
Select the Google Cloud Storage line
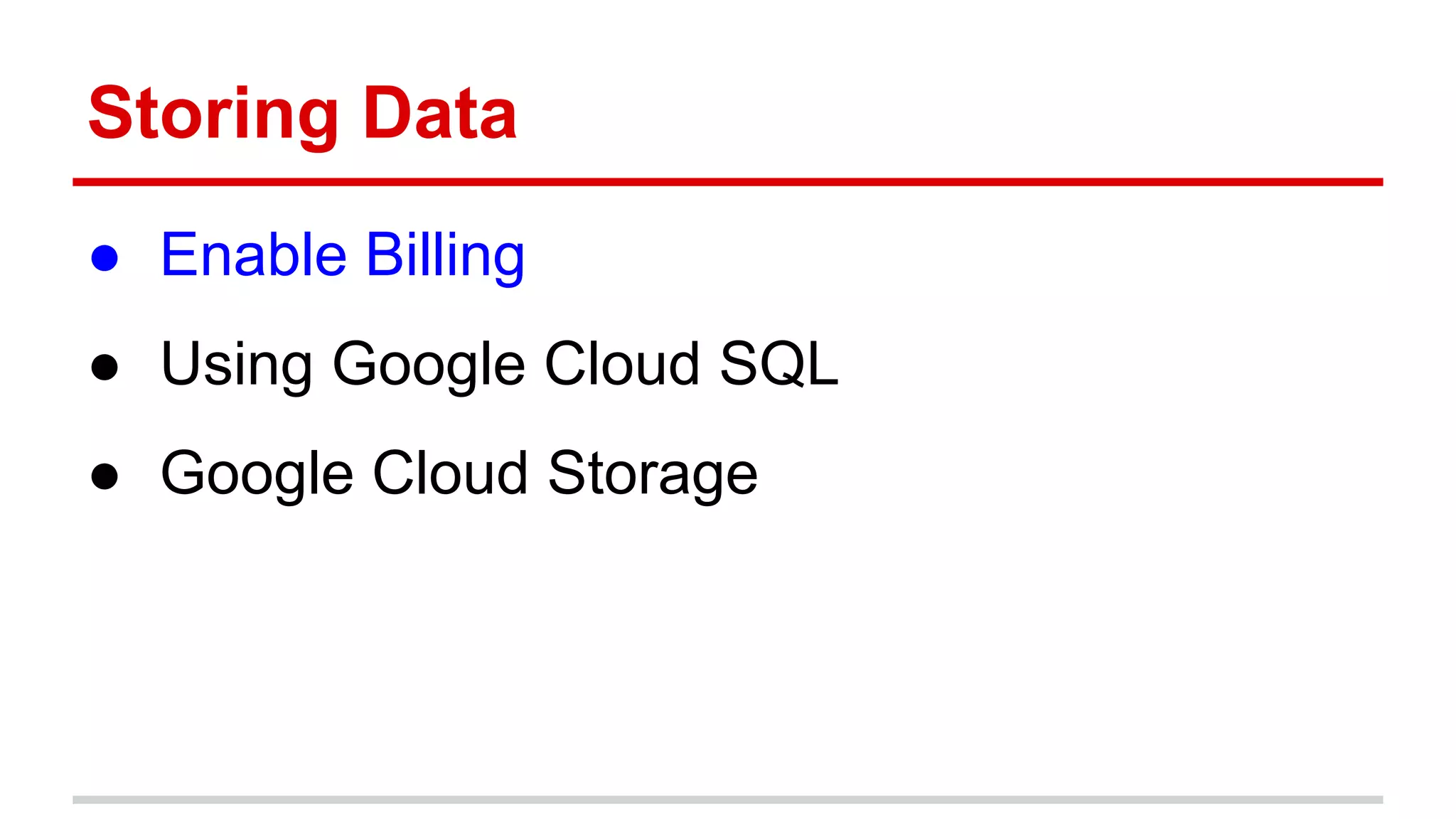coord(459,474)
